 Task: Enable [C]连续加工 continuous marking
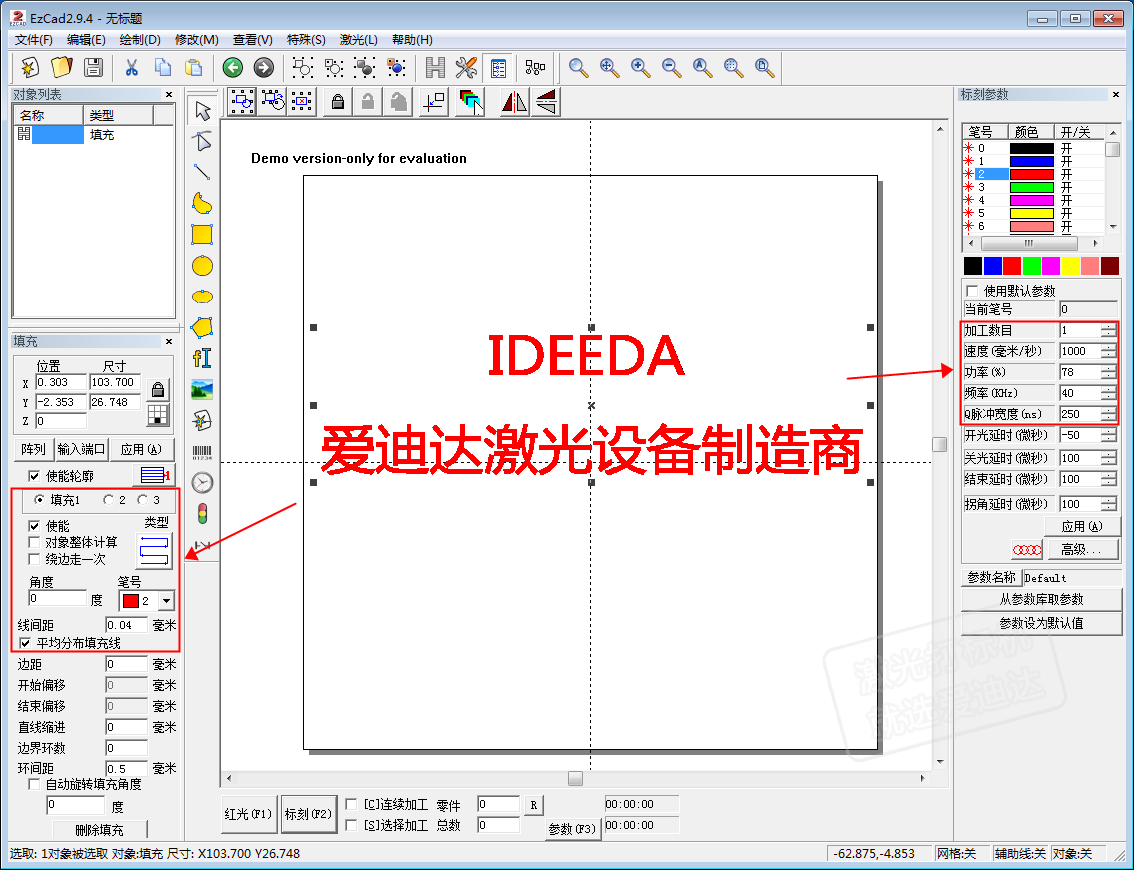(x=351, y=804)
